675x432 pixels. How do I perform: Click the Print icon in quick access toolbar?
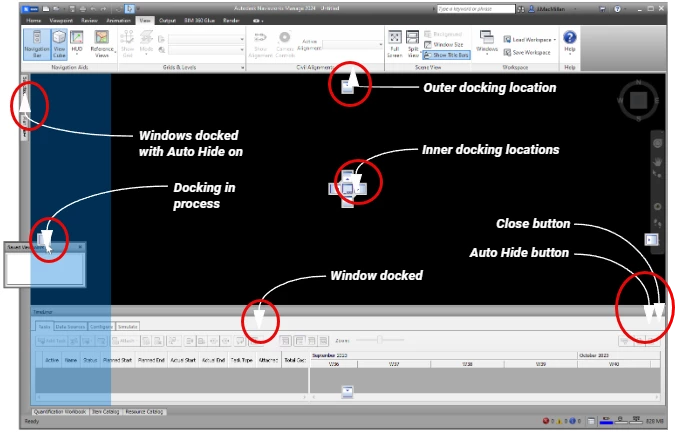point(83,9)
